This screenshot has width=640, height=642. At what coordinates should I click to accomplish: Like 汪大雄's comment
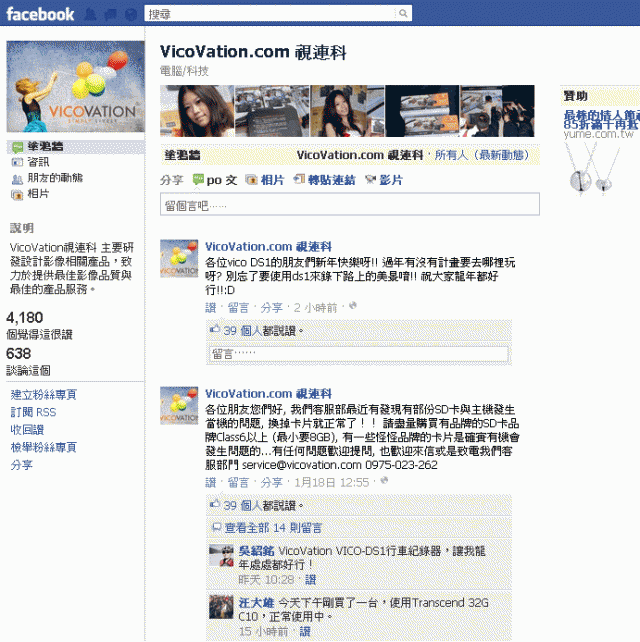click(305, 632)
